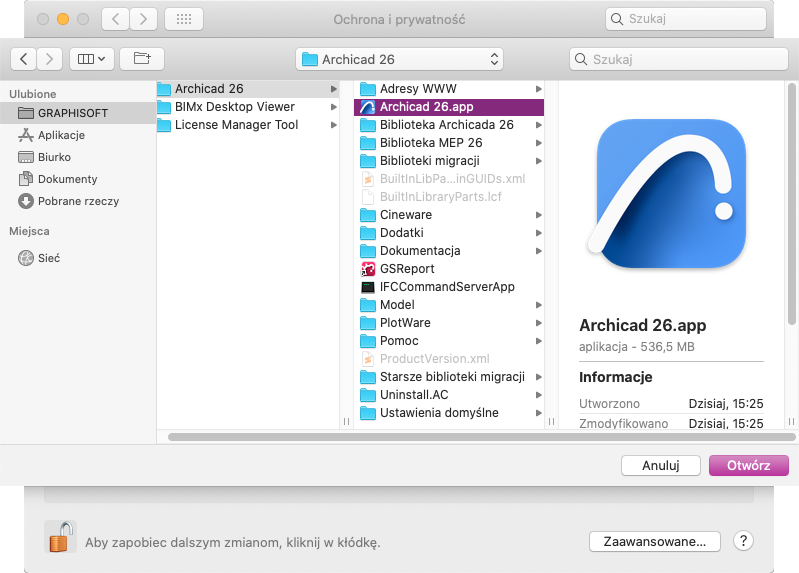Expand the BIMx Desktop Viewer arrow
The width and height of the screenshot is (799, 573).
point(333,107)
